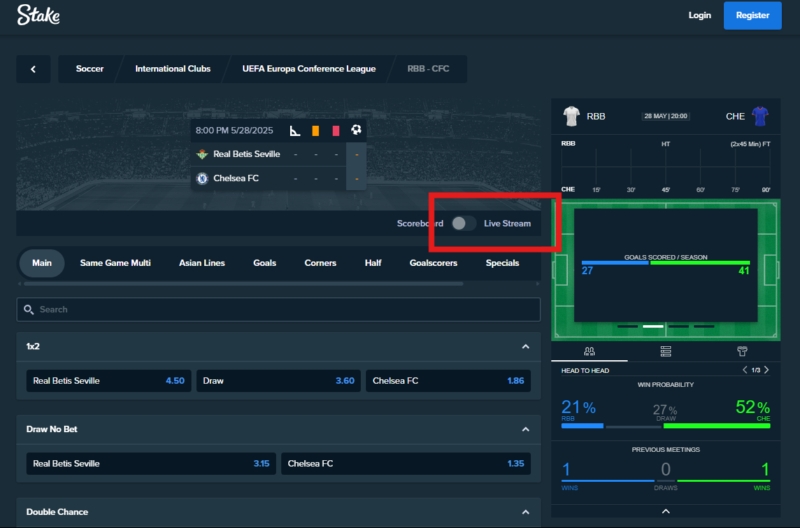Bet Draw at 3.60
The width and height of the screenshot is (800, 528).
pyautogui.click(x=279, y=381)
